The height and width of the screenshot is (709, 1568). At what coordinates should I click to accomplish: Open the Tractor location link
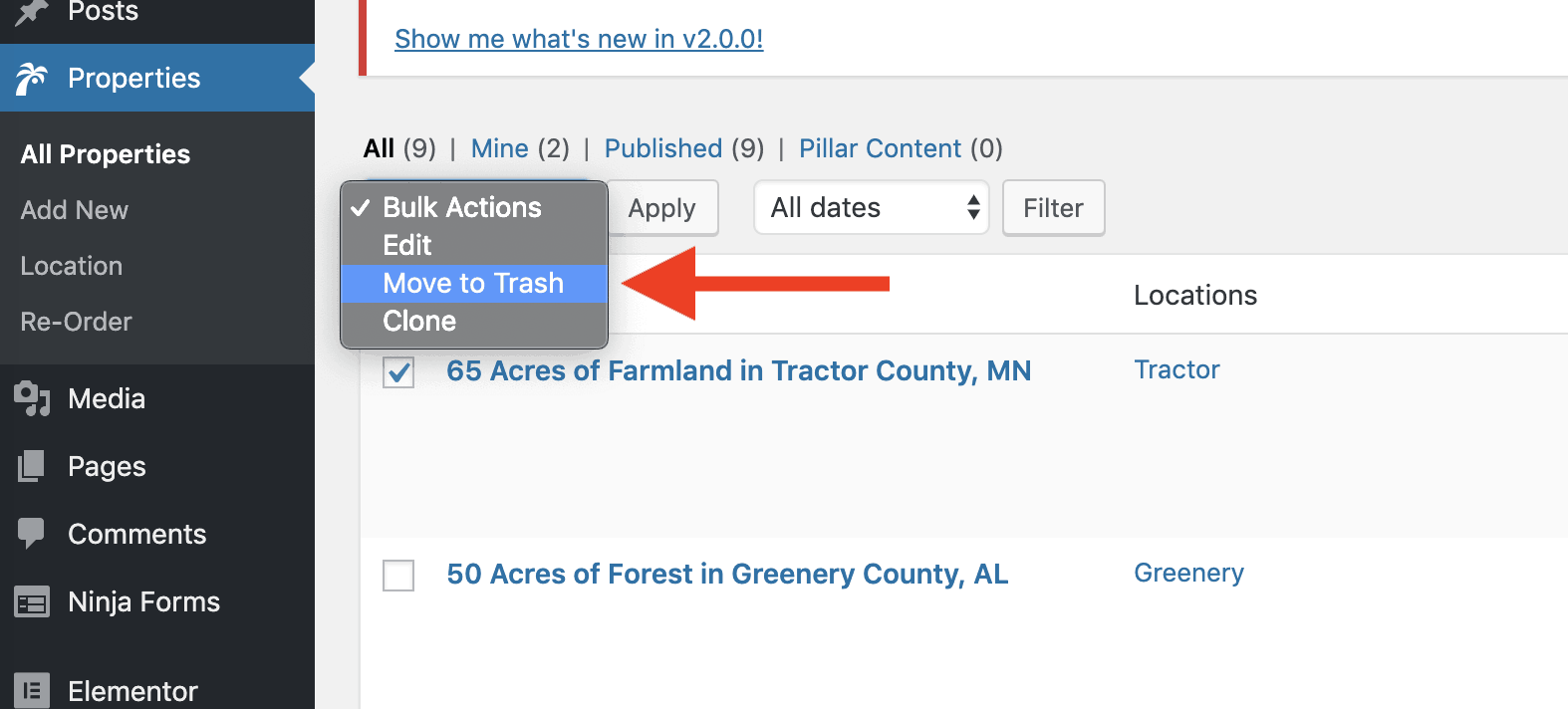coord(1176,369)
